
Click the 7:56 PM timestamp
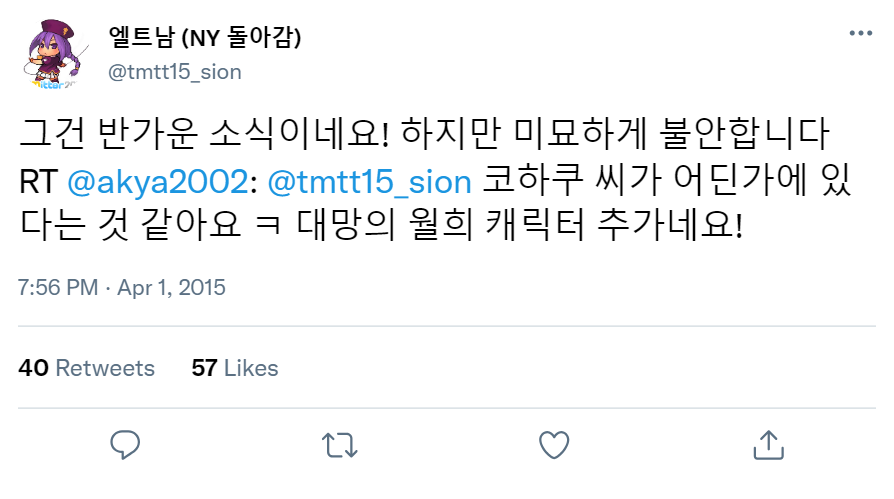click(58, 287)
